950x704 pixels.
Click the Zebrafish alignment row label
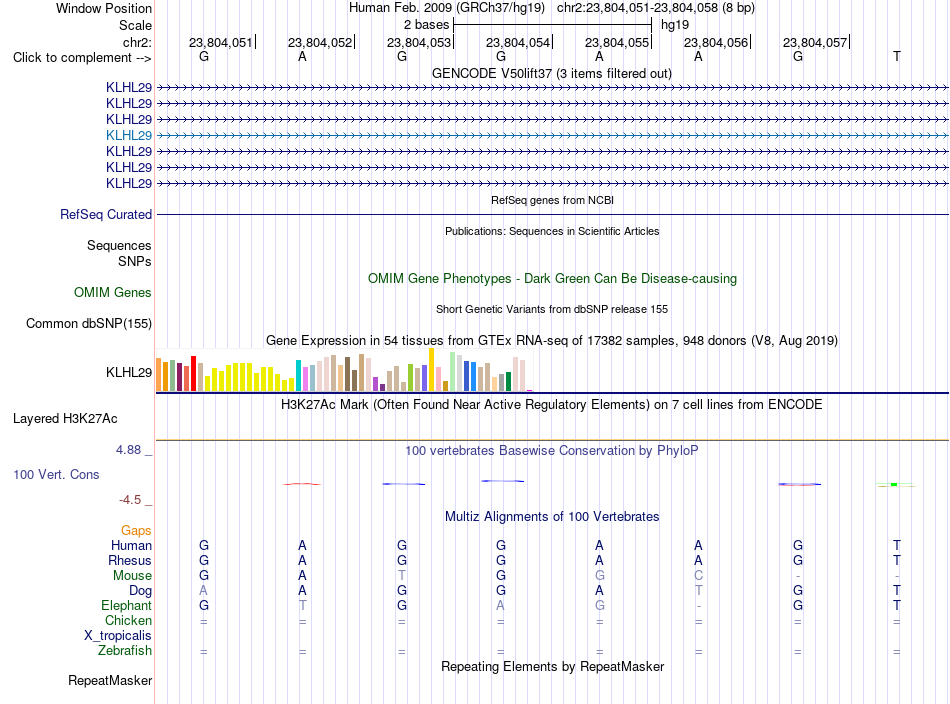(x=125, y=651)
